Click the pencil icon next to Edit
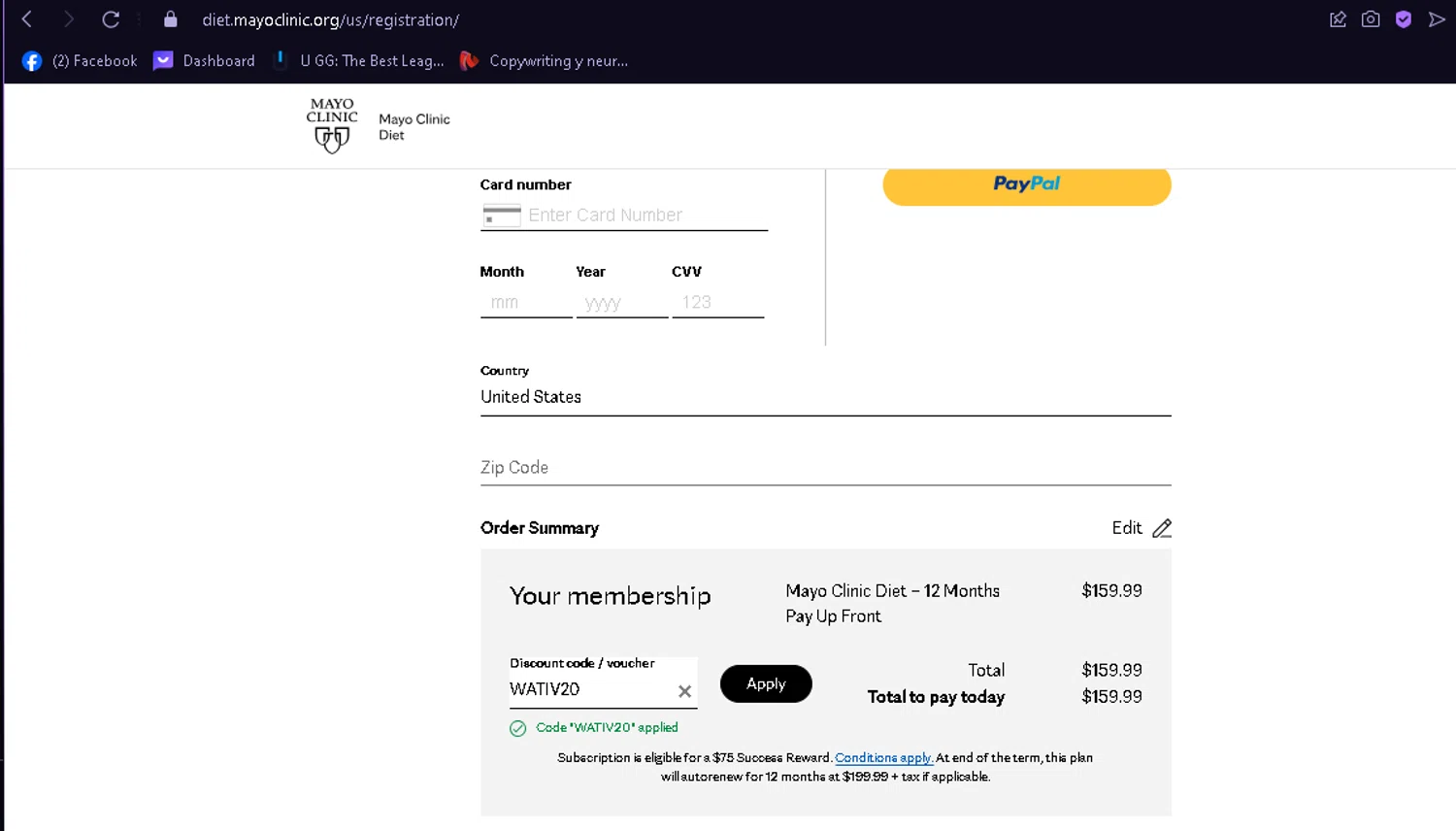 1162,528
